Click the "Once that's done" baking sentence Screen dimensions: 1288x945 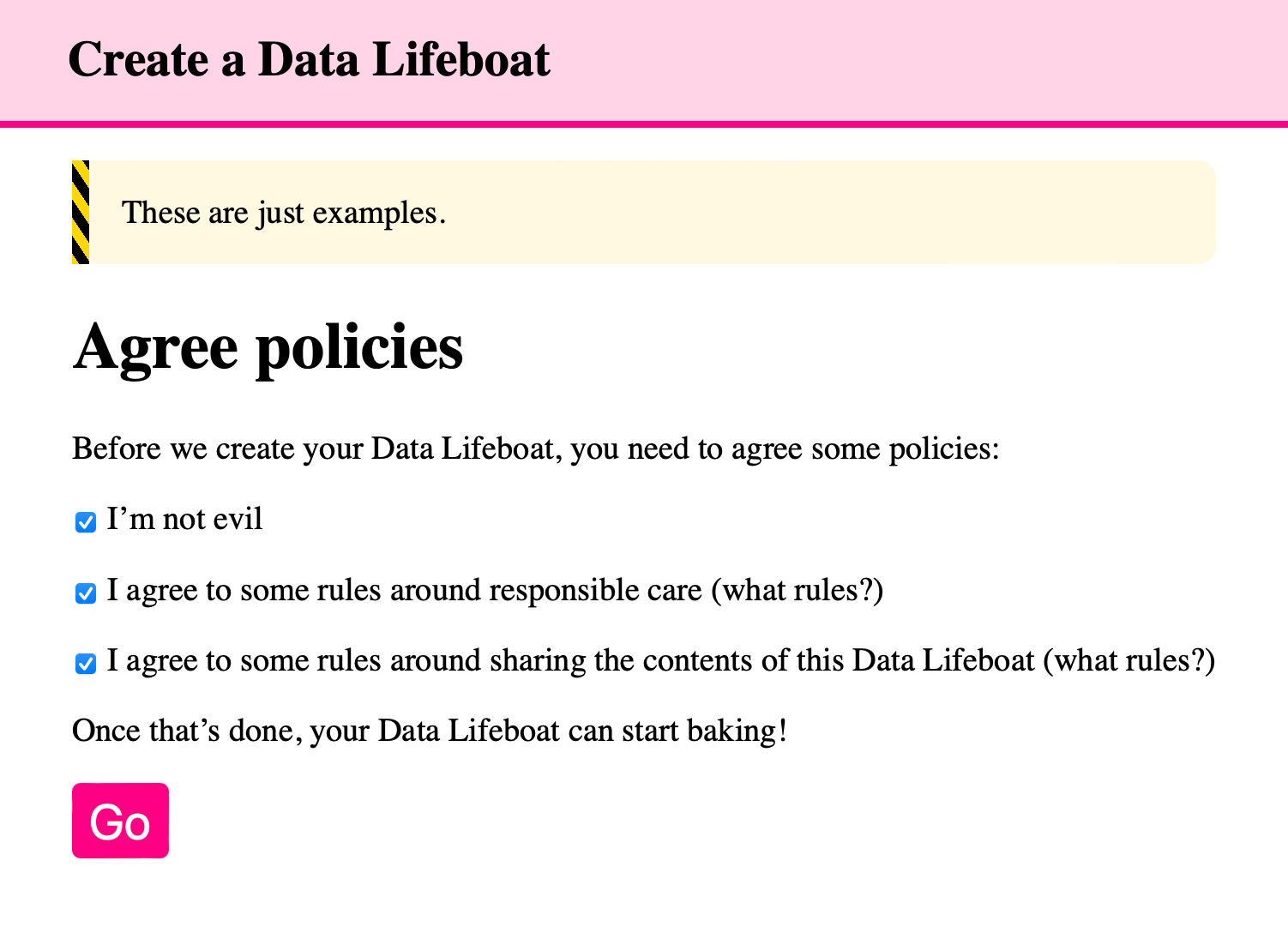tap(429, 731)
